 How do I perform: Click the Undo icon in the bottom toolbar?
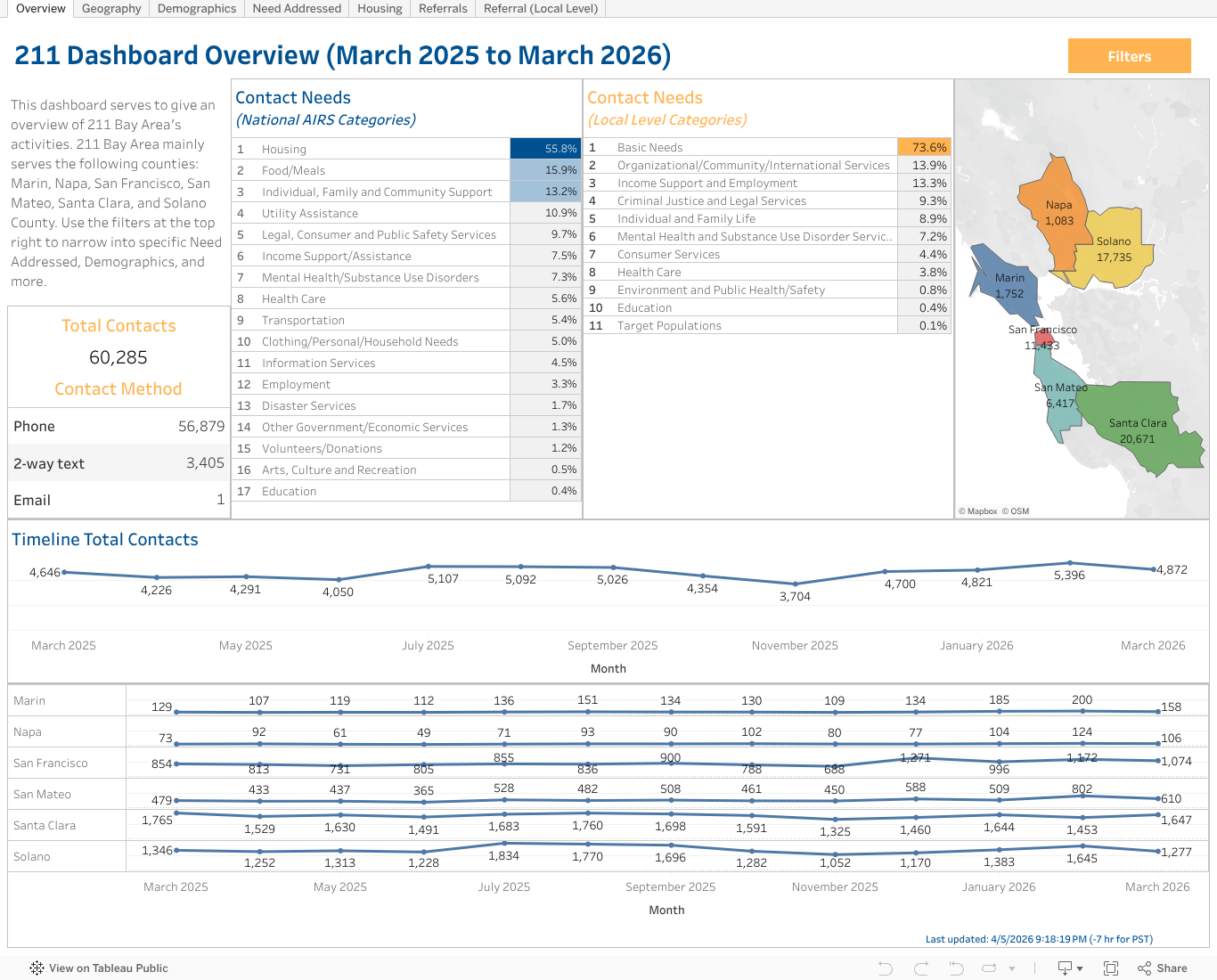[x=885, y=968]
